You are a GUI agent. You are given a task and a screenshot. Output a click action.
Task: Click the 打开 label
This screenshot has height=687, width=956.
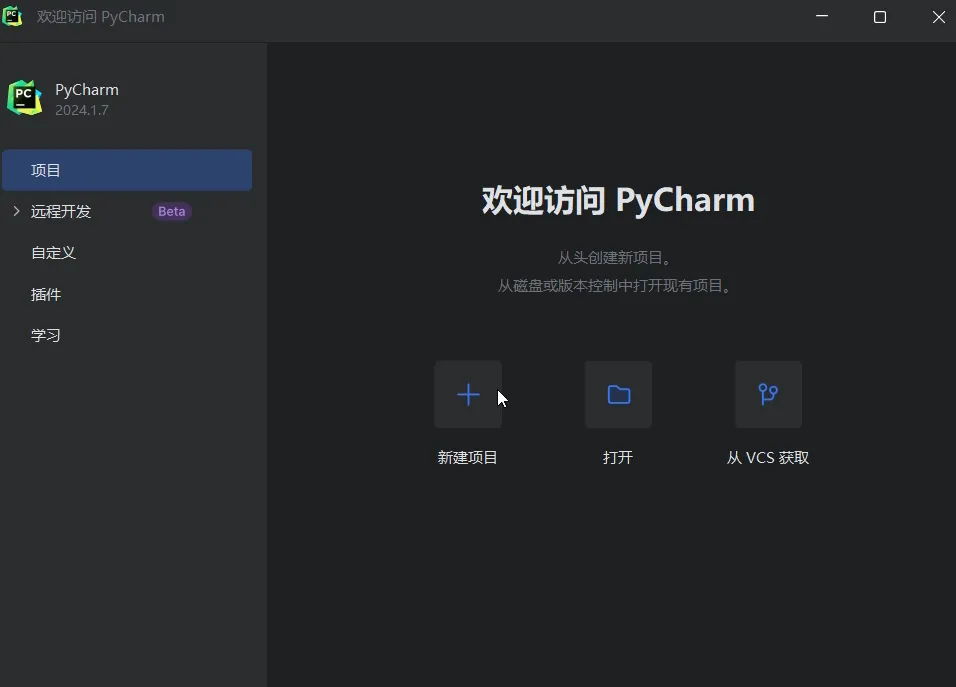tap(618, 458)
